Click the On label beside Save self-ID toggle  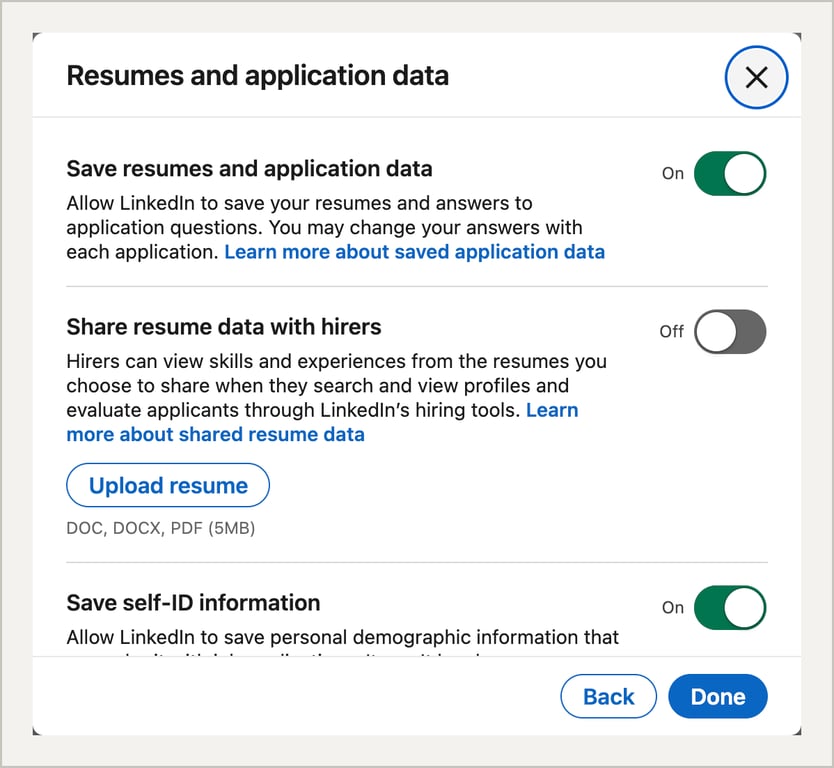pyautogui.click(x=673, y=607)
